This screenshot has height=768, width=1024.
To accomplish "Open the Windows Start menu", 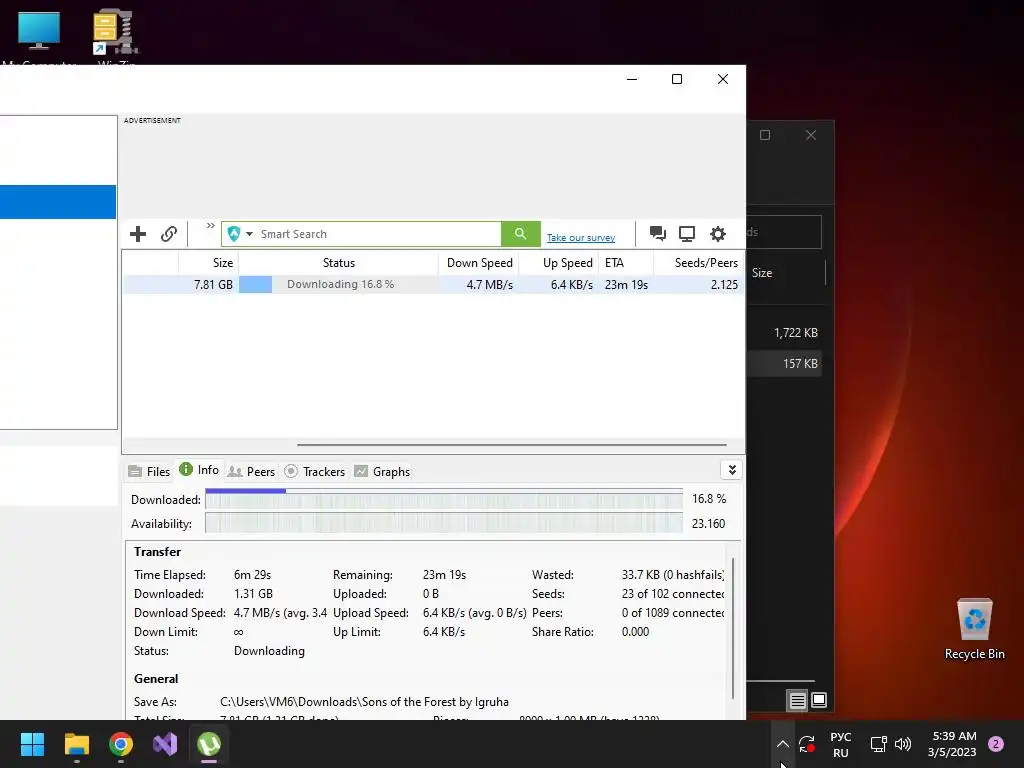I will pos(32,744).
